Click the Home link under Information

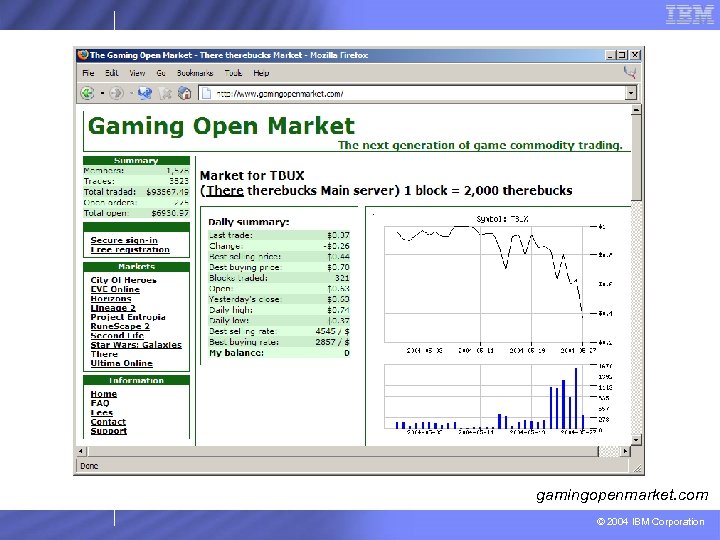pos(104,394)
